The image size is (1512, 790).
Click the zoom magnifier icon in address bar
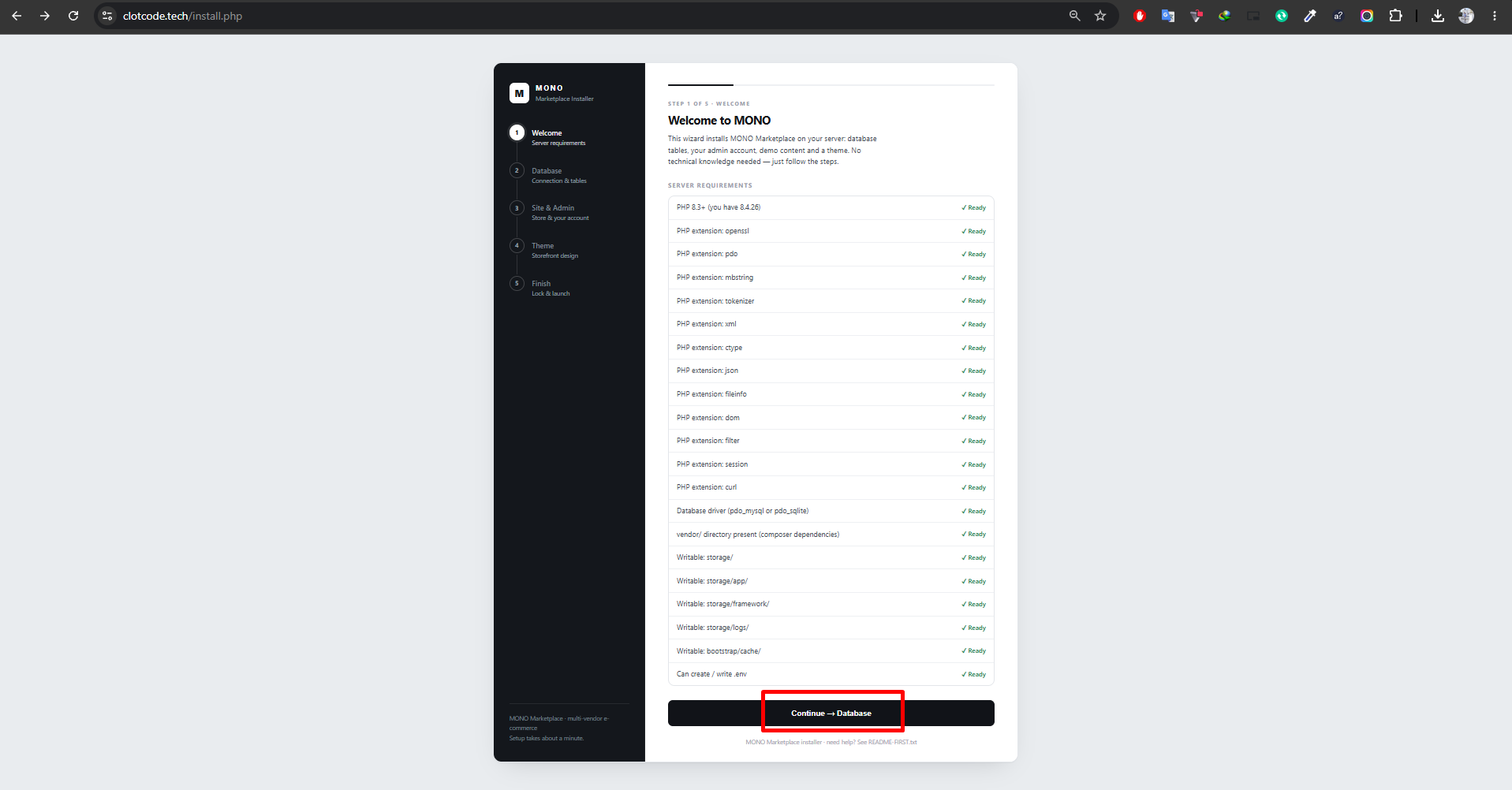coord(1074,16)
